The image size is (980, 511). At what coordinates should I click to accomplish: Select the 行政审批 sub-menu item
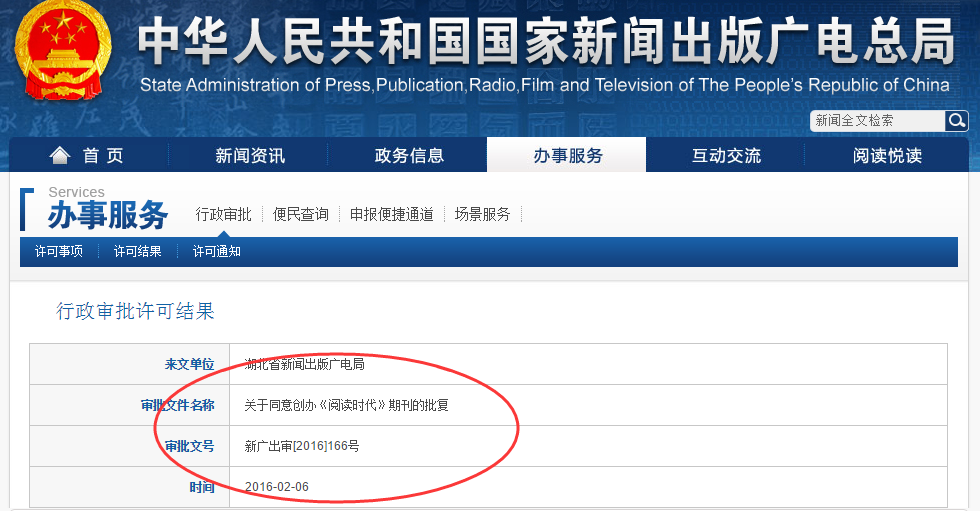click(223, 214)
